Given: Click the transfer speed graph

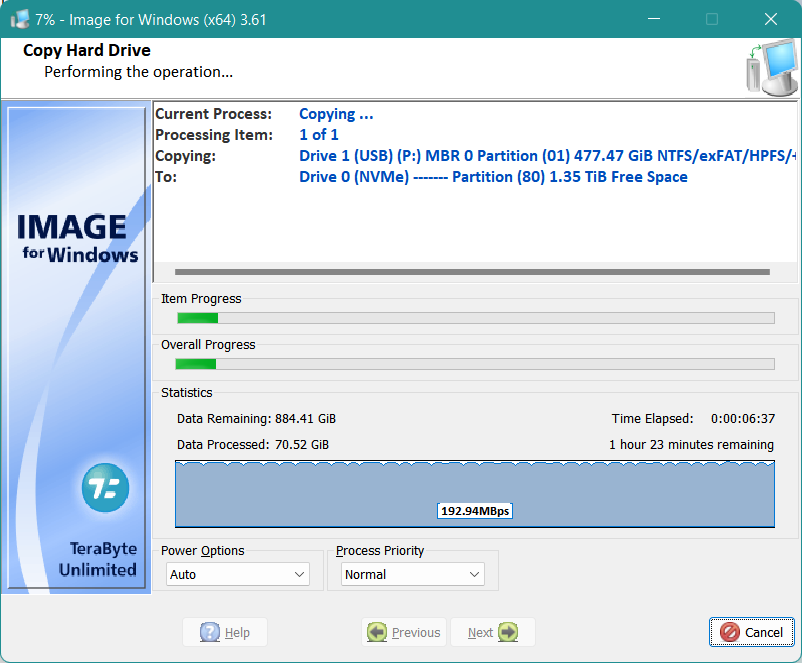Looking at the screenshot, I should click(x=475, y=494).
